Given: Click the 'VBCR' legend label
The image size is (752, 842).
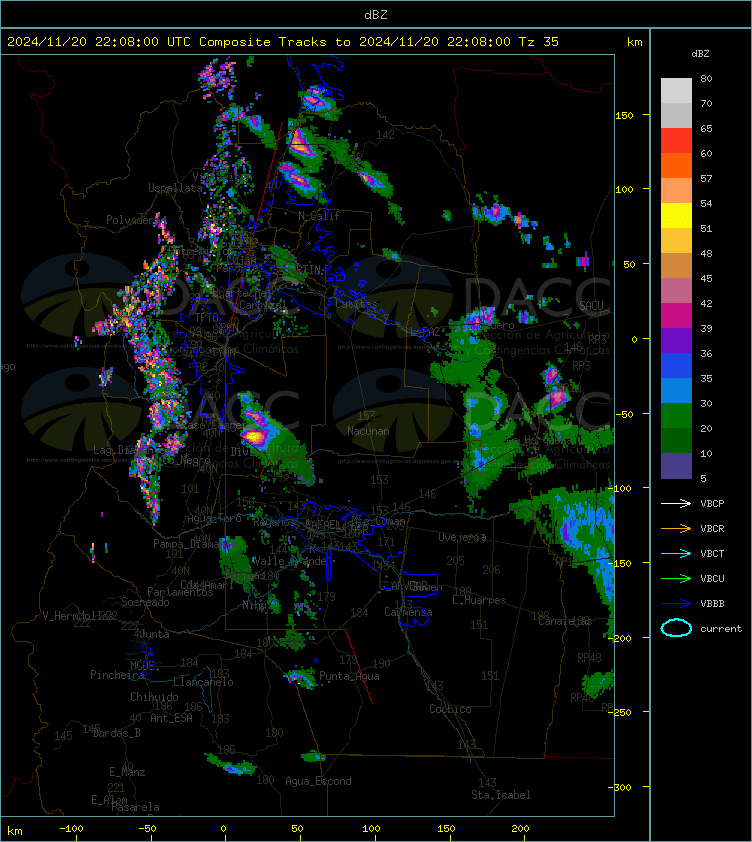Looking at the screenshot, I should tap(712, 528).
